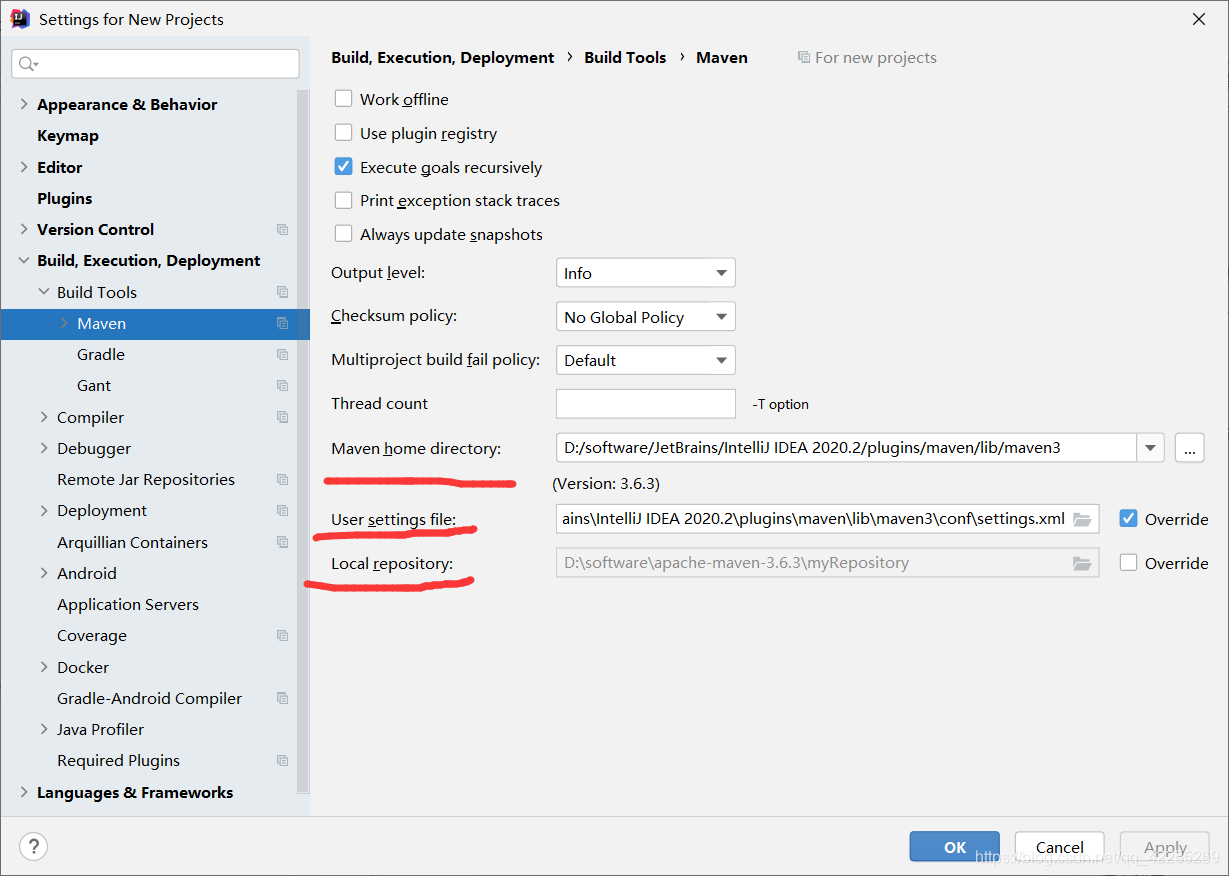Viewport: 1229px width, 876px height.
Task: Close the Settings dialog window
Action: (x=1199, y=19)
